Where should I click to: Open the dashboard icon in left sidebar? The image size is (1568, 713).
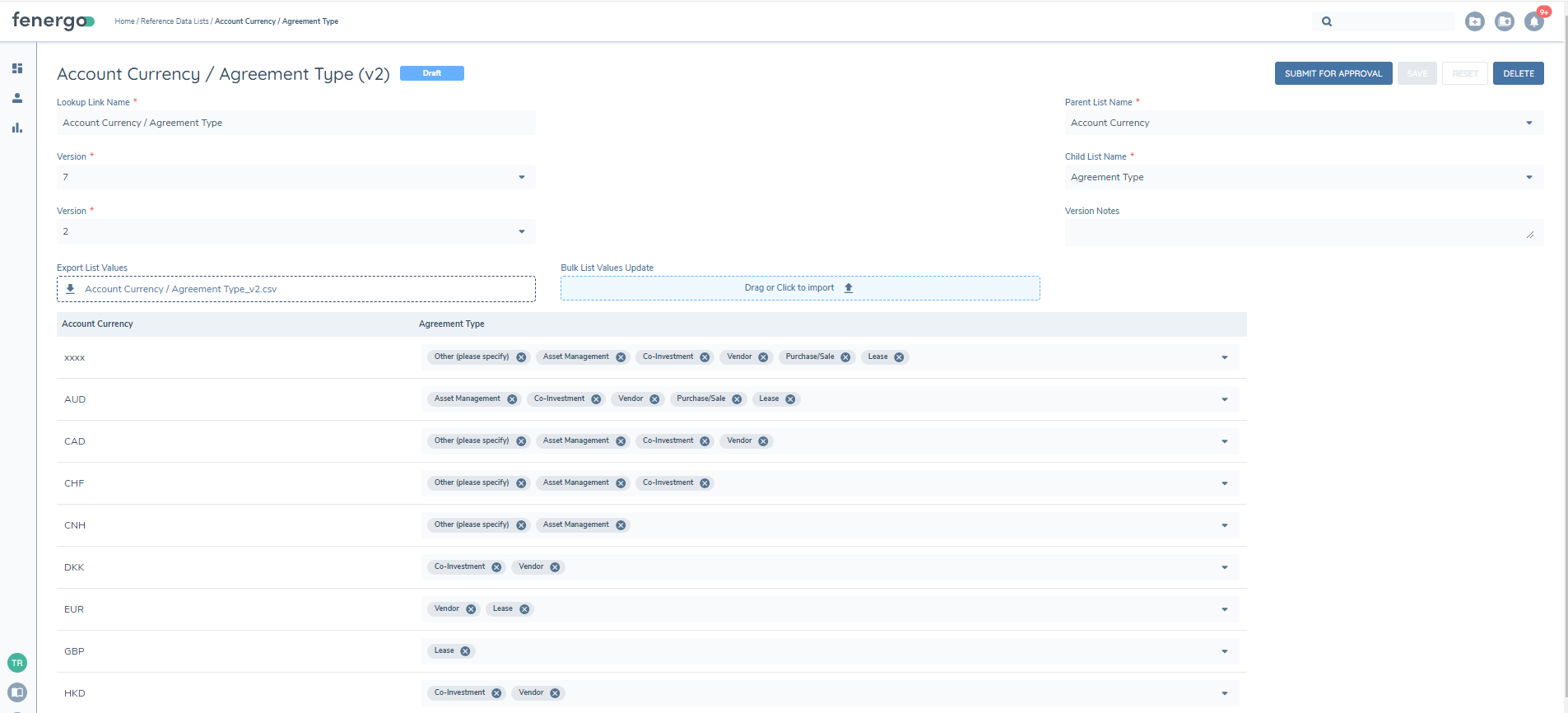pyautogui.click(x=17, y=68)
